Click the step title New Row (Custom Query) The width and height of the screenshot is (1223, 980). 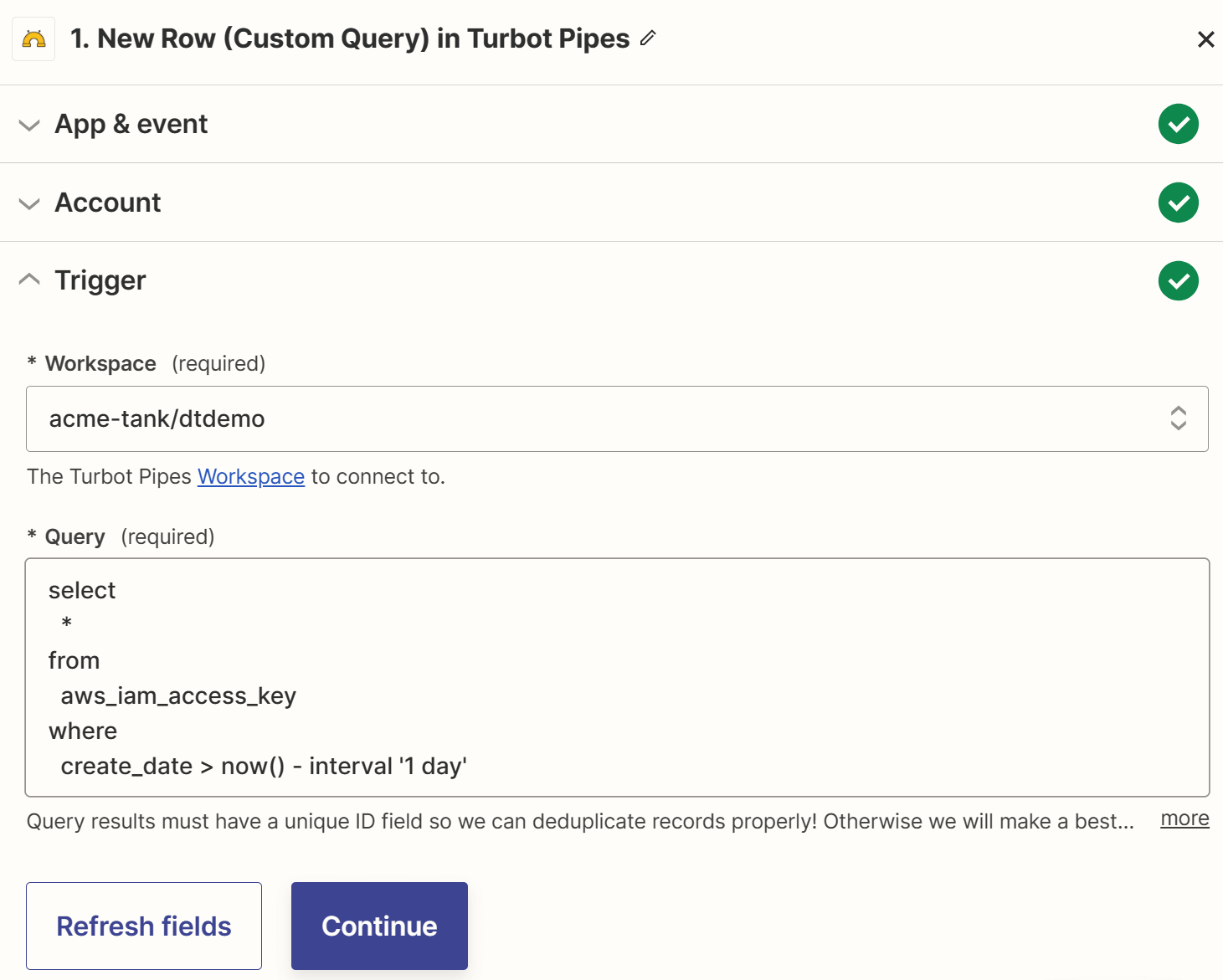350,38
